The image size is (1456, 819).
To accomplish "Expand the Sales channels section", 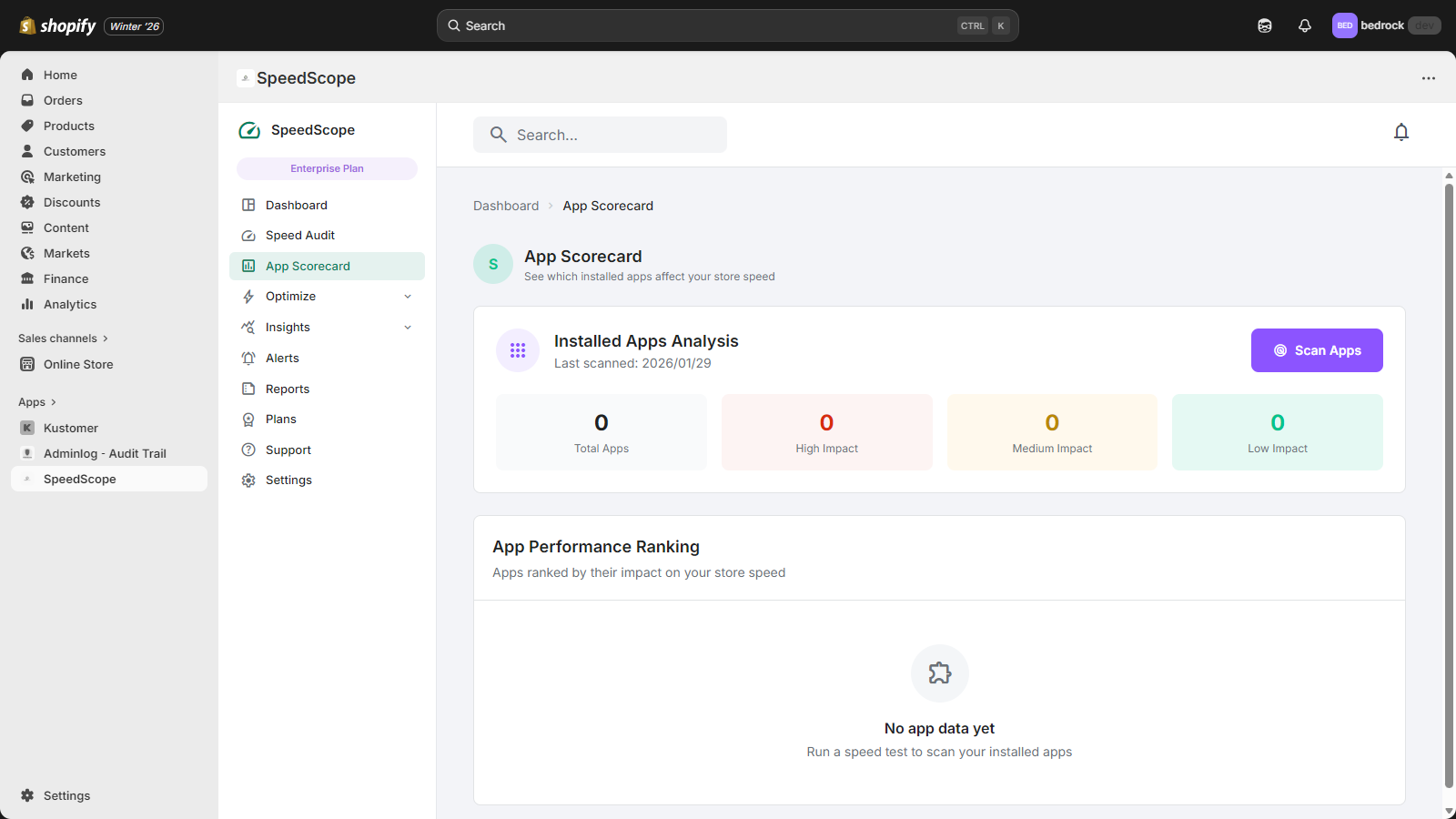I will [63, 339].
